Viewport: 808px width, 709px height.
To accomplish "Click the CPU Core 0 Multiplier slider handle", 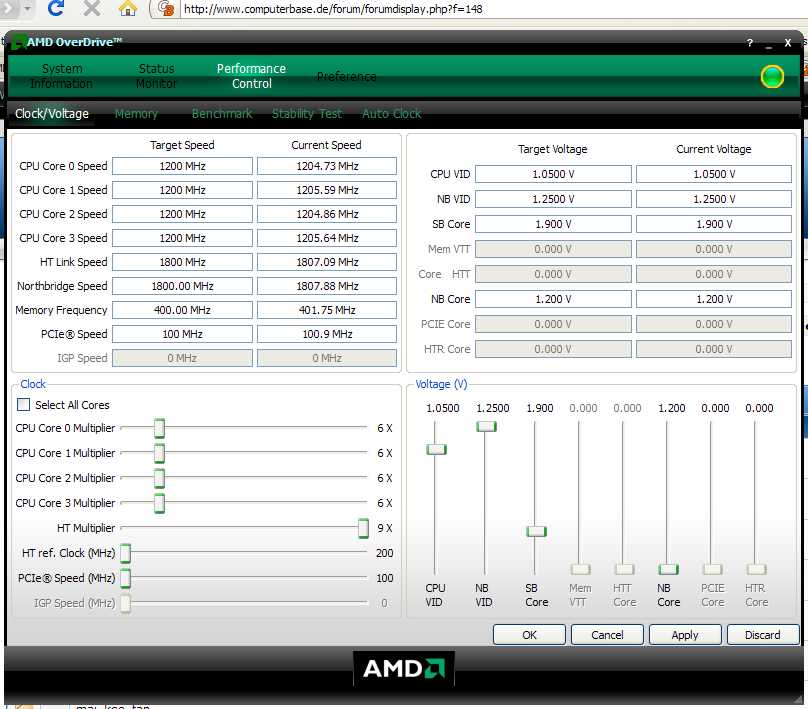I will point(159,428).
